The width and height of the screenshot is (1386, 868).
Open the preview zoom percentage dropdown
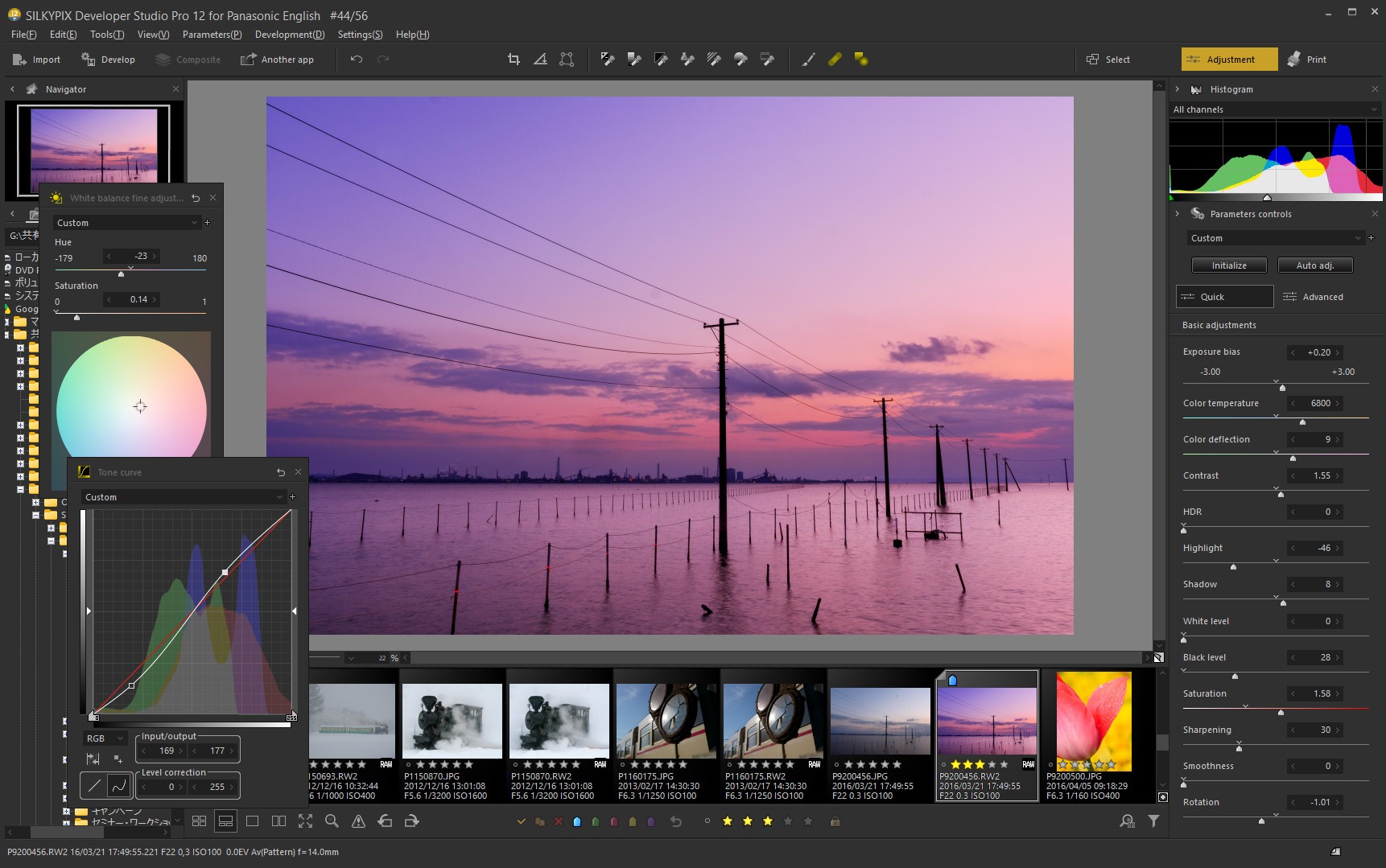click(x=352, y=658)
